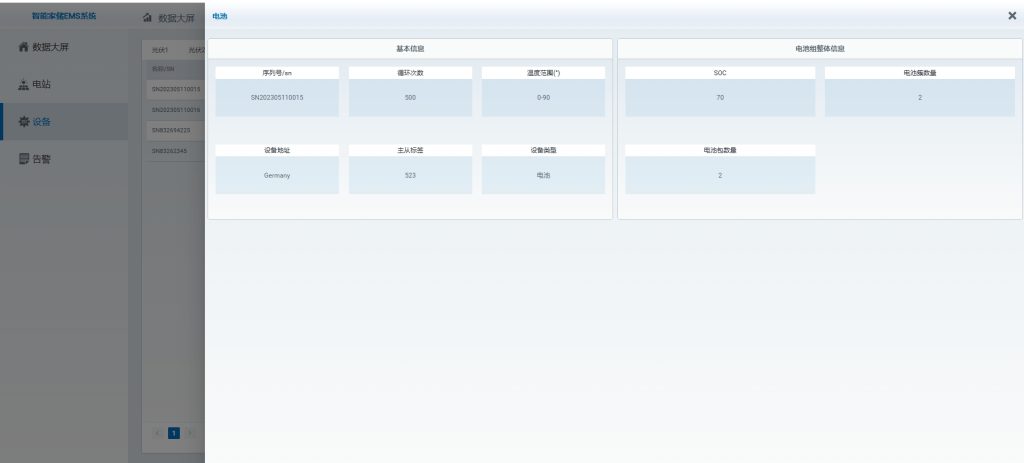The image size is (1024, 463).
Task: Switch to the 光伏1 tab
Action: [x=161, y=49]
